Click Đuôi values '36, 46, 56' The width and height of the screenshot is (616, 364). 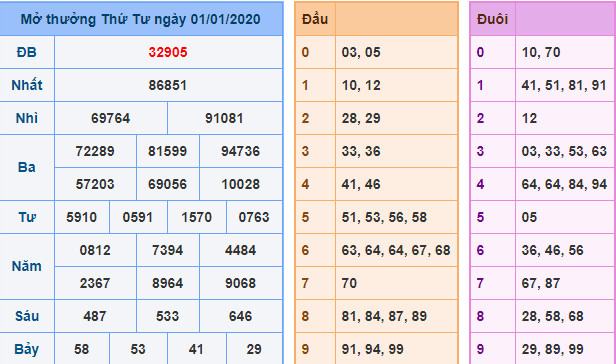[x=552, y=250]
